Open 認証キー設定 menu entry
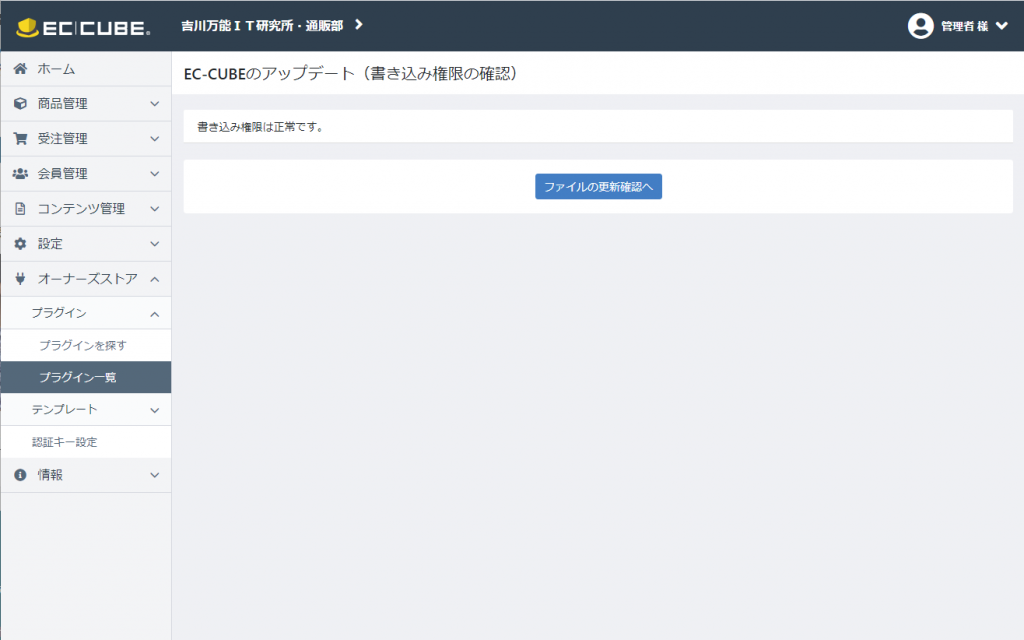Viewport: 1024px width, 640px height. point(64,442)
